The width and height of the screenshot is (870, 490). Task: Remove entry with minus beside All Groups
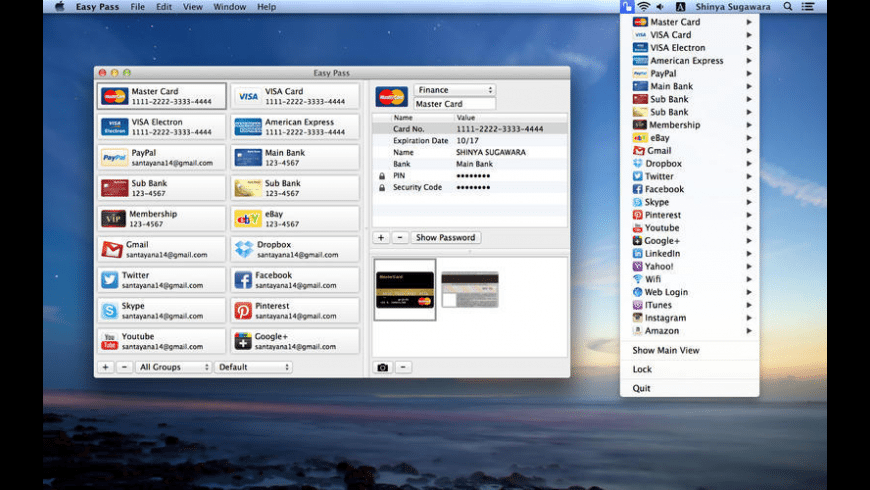(124, 367)
